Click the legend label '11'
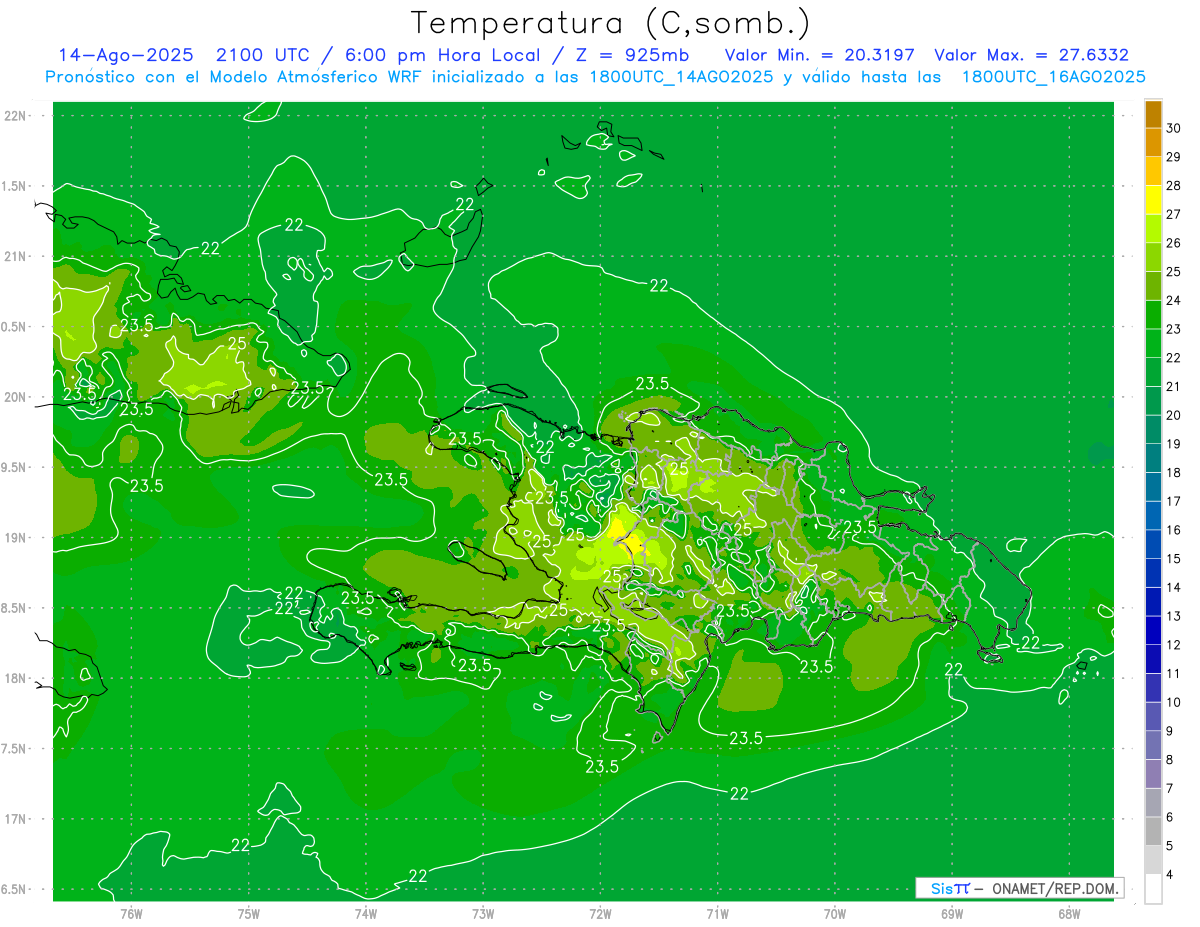The height and width of the screenshot is (927, 1200). (1175, 674)
